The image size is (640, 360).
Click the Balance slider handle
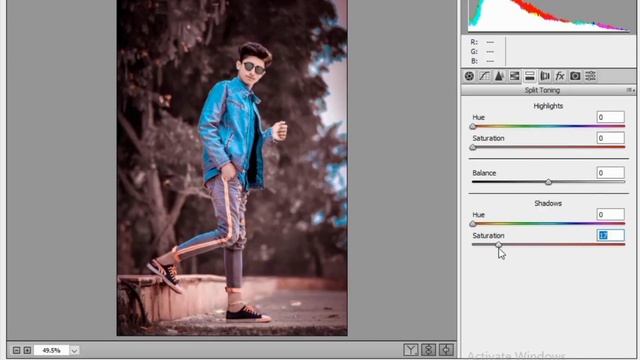[549, 182]
